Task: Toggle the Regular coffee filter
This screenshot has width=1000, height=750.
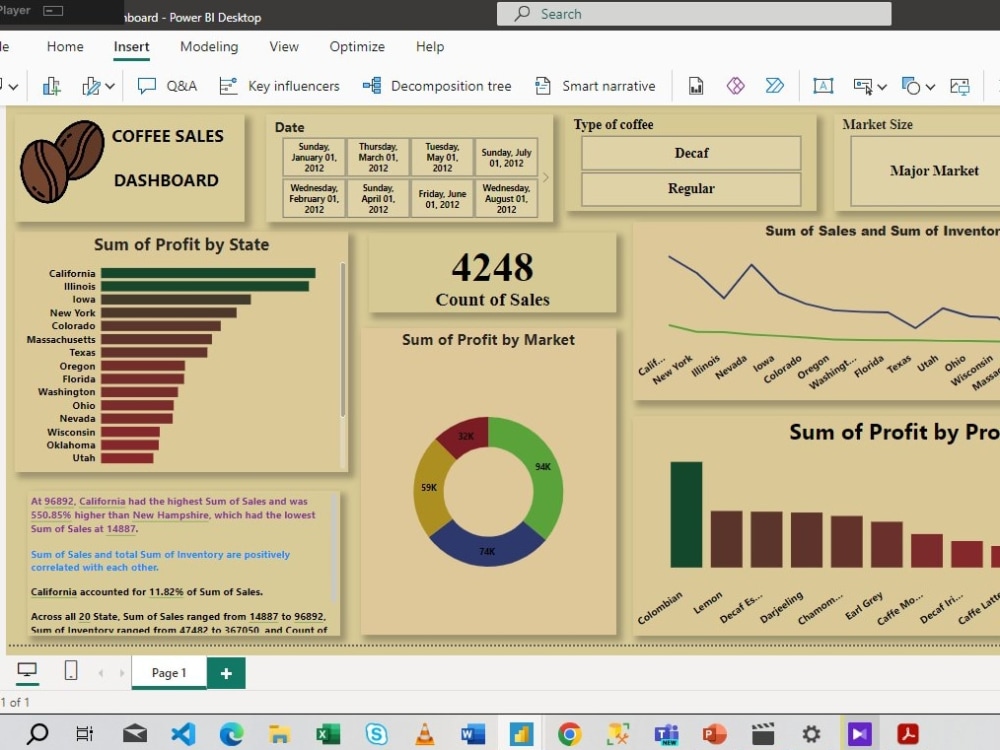Action: point(691,189)
